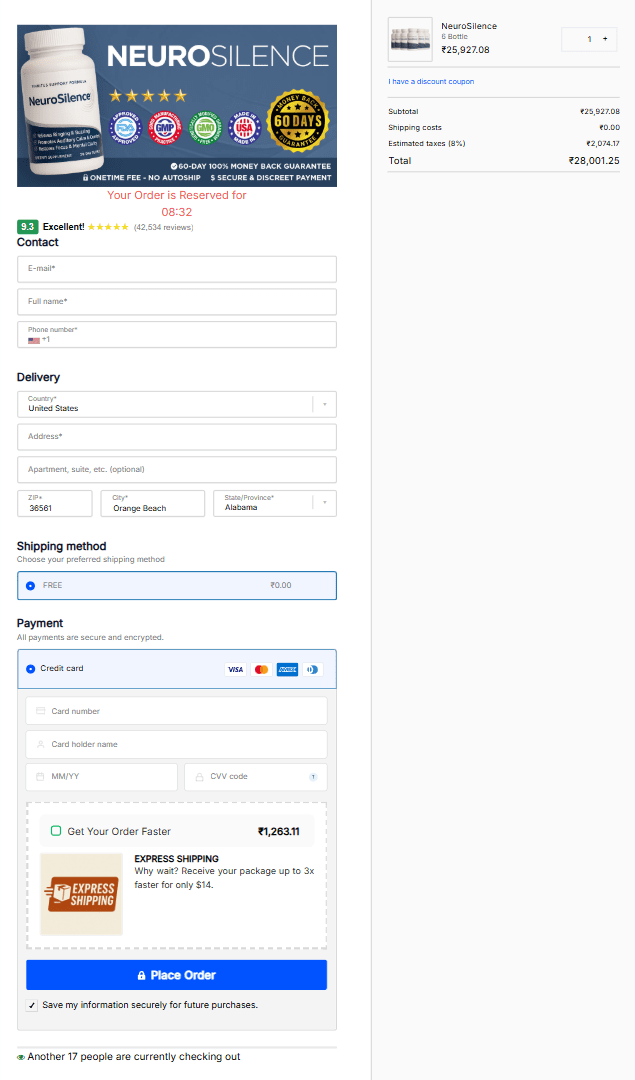The height and width of the screenshot is (1080, 635).
Task: Click the 60 Days Money Back Guarantee seal
Action: pyautogui.click(x=295, y=120)
